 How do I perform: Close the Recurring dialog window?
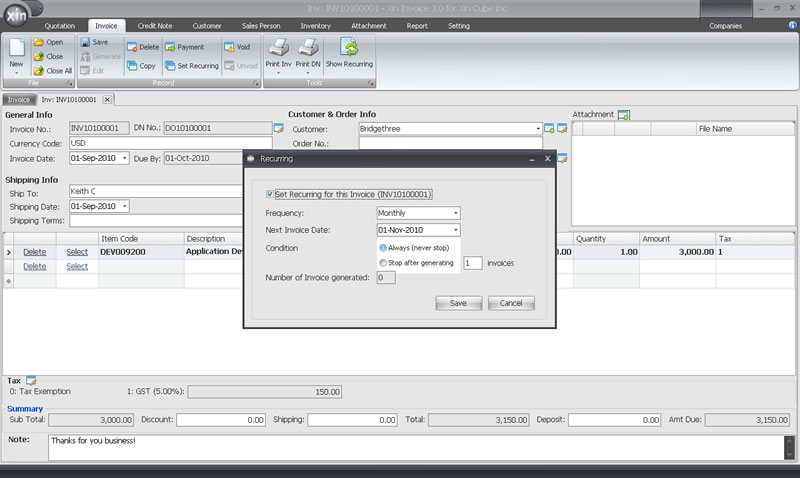547,159
